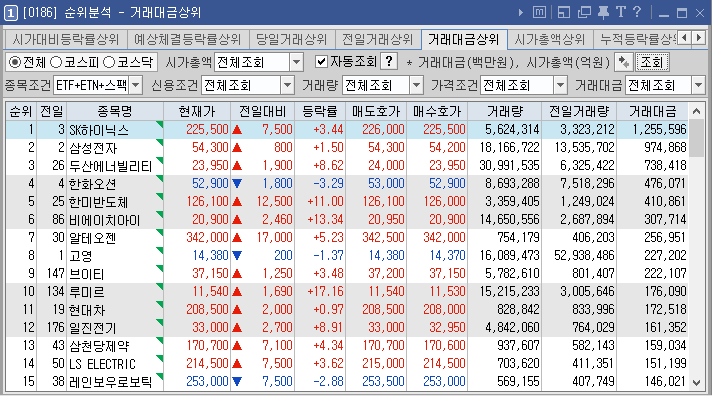
Task: Open the 신용조건 dropdown
Action: (x=287, y=85)
